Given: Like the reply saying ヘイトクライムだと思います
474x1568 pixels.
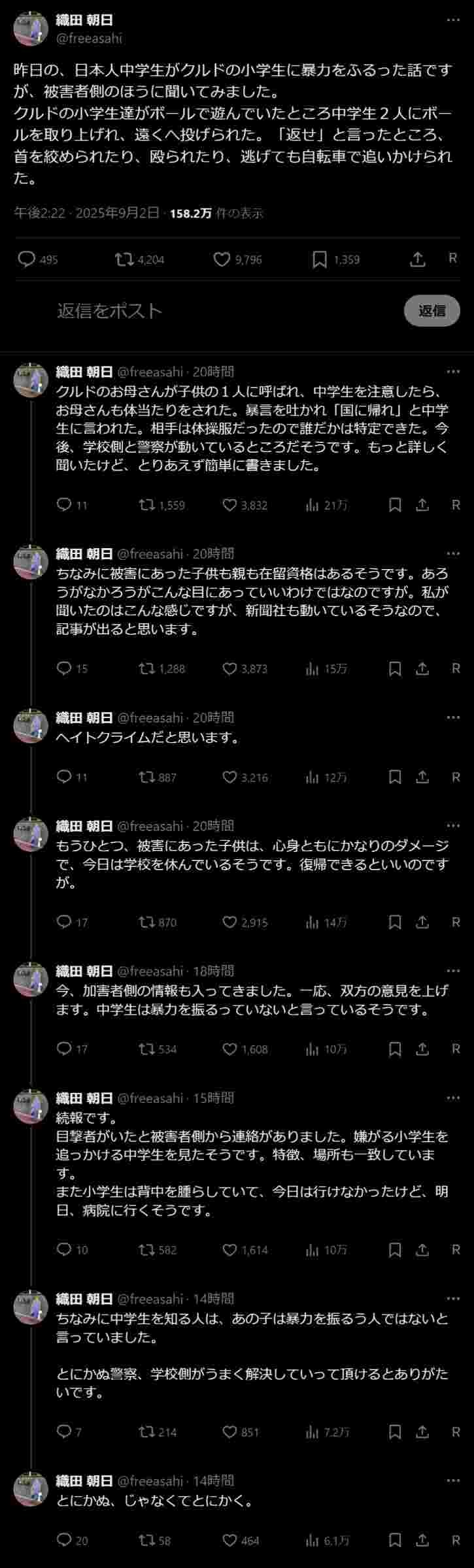Looking at the screenshot, I should point(229,777).
